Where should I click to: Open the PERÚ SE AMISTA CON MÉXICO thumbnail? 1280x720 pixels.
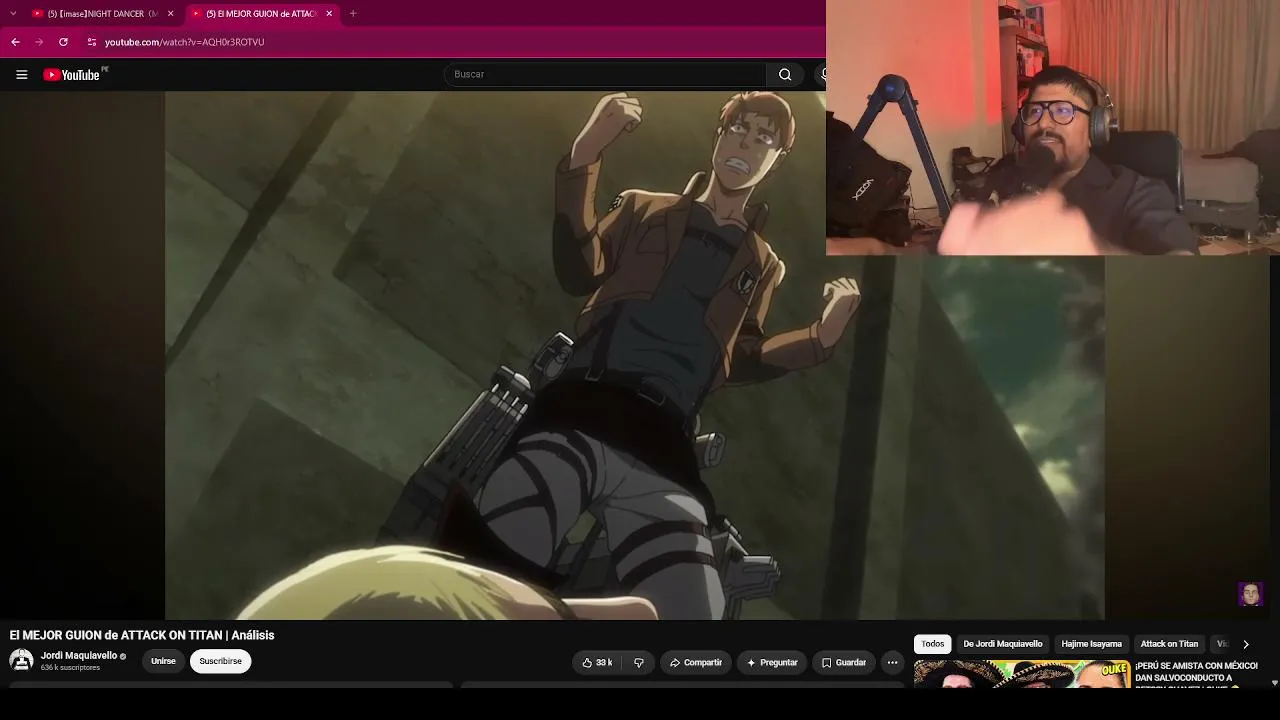click(x=1022, y=675)
